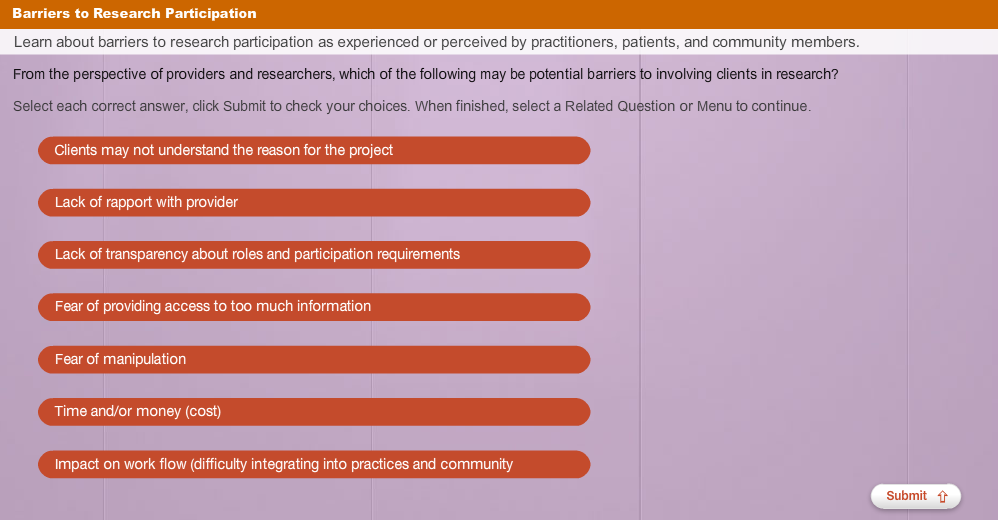Toggle the 'Fear of manipulation' answer
This screenshot has height=520, width=999.
click(x=314, y=359)
